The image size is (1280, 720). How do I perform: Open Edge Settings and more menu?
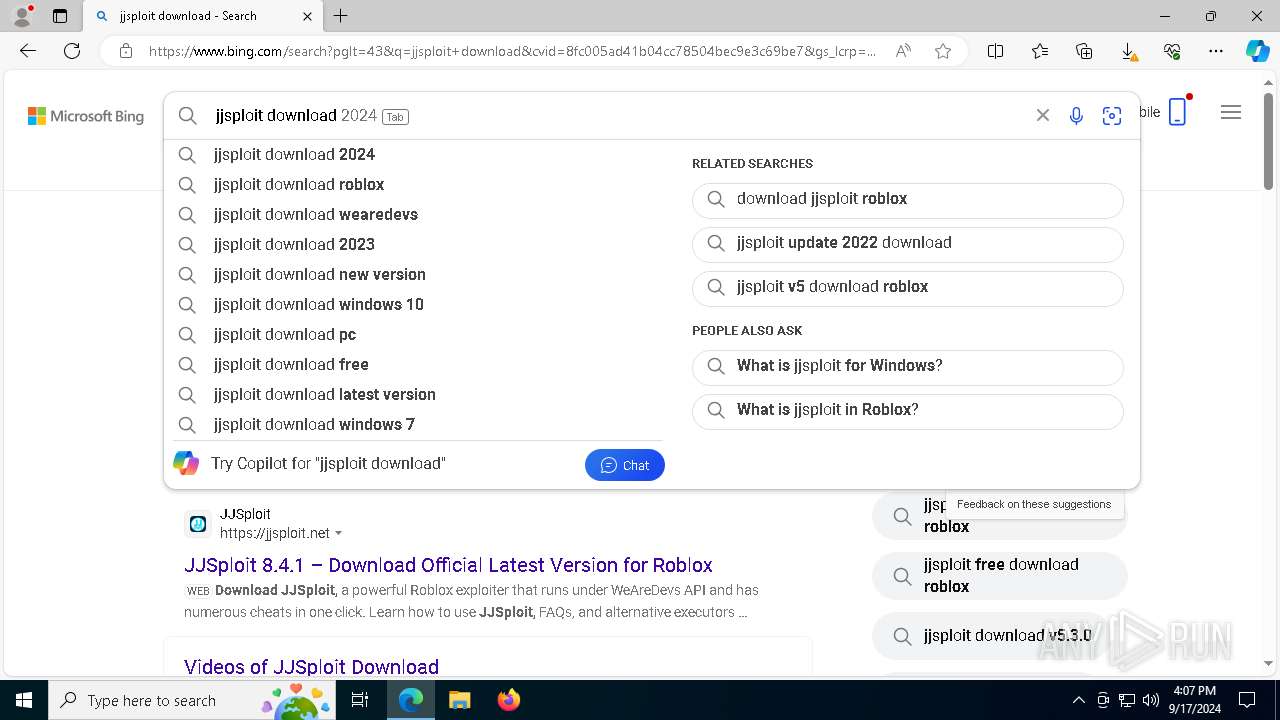[x=1216, y=51]
